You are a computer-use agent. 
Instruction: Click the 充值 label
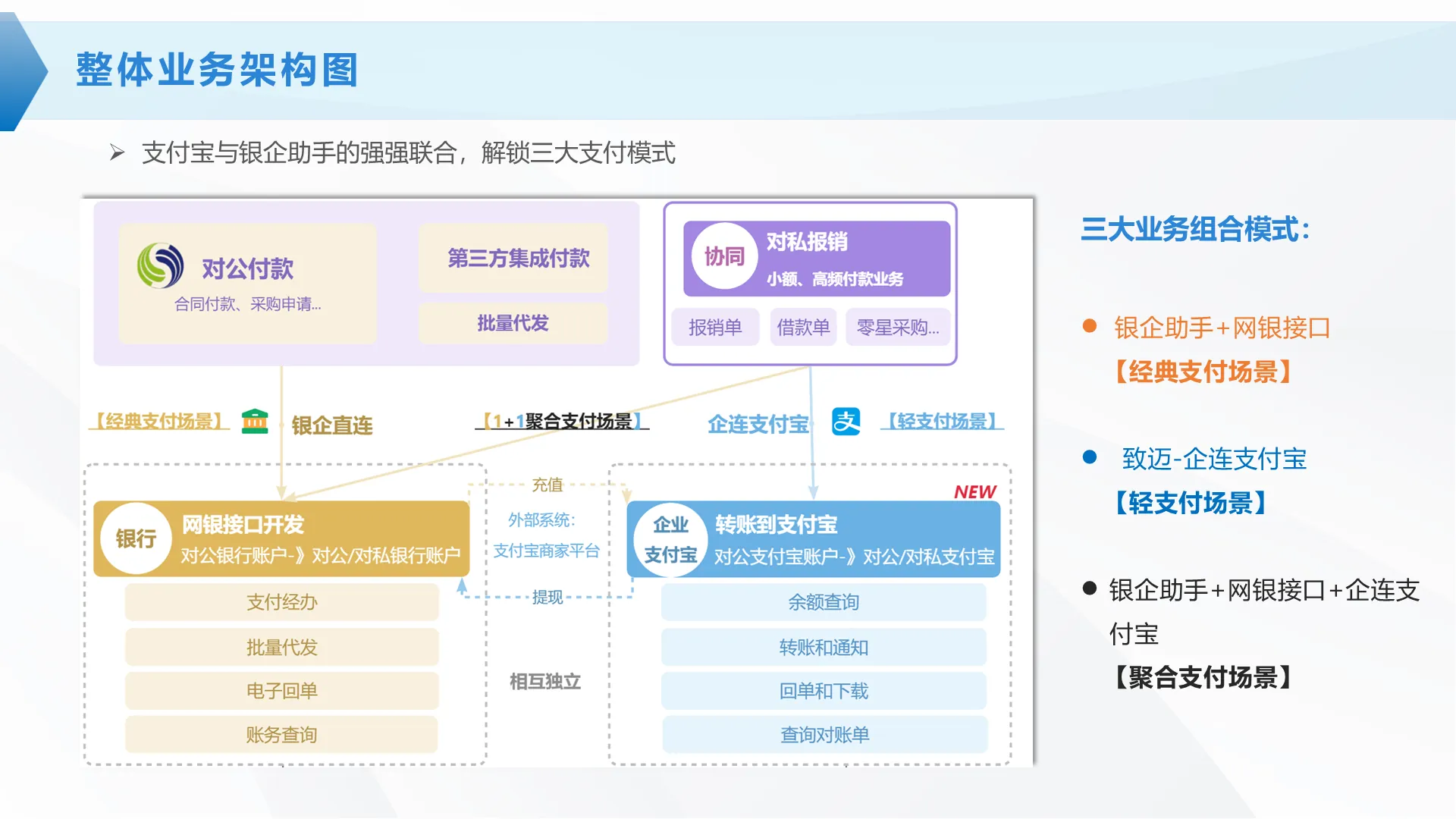point(548,485)
